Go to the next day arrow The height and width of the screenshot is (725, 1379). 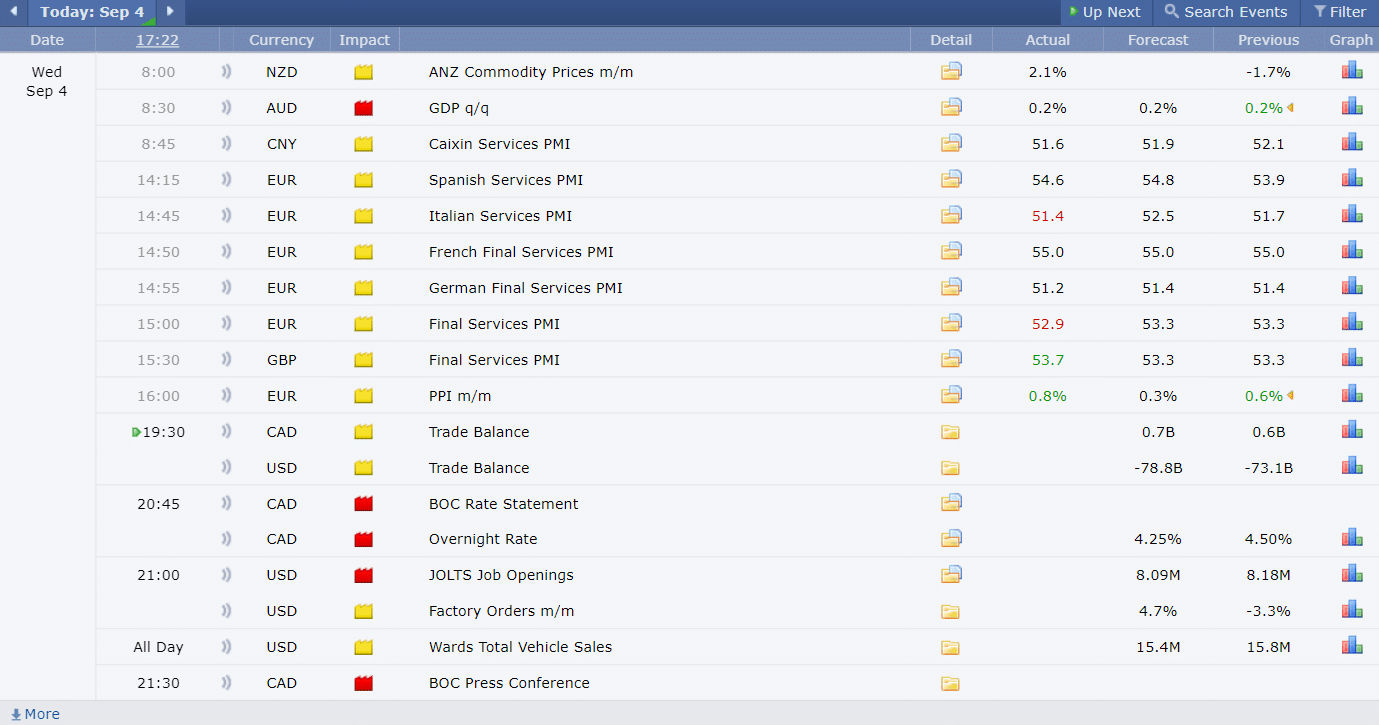click(170, 12)
